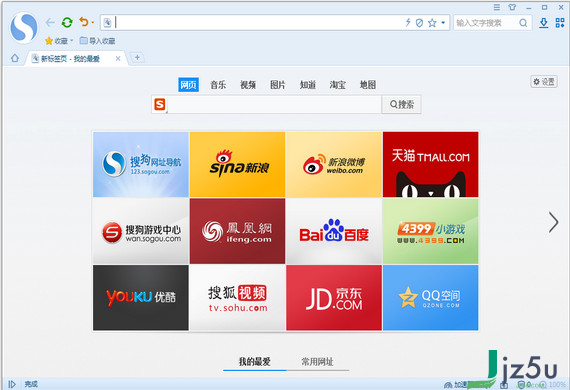The width and height of the screenshot is (570, 390).
Task: Open the 搜狗网址导航 tile
Action: pyautogui.click(x=141, y=164)
